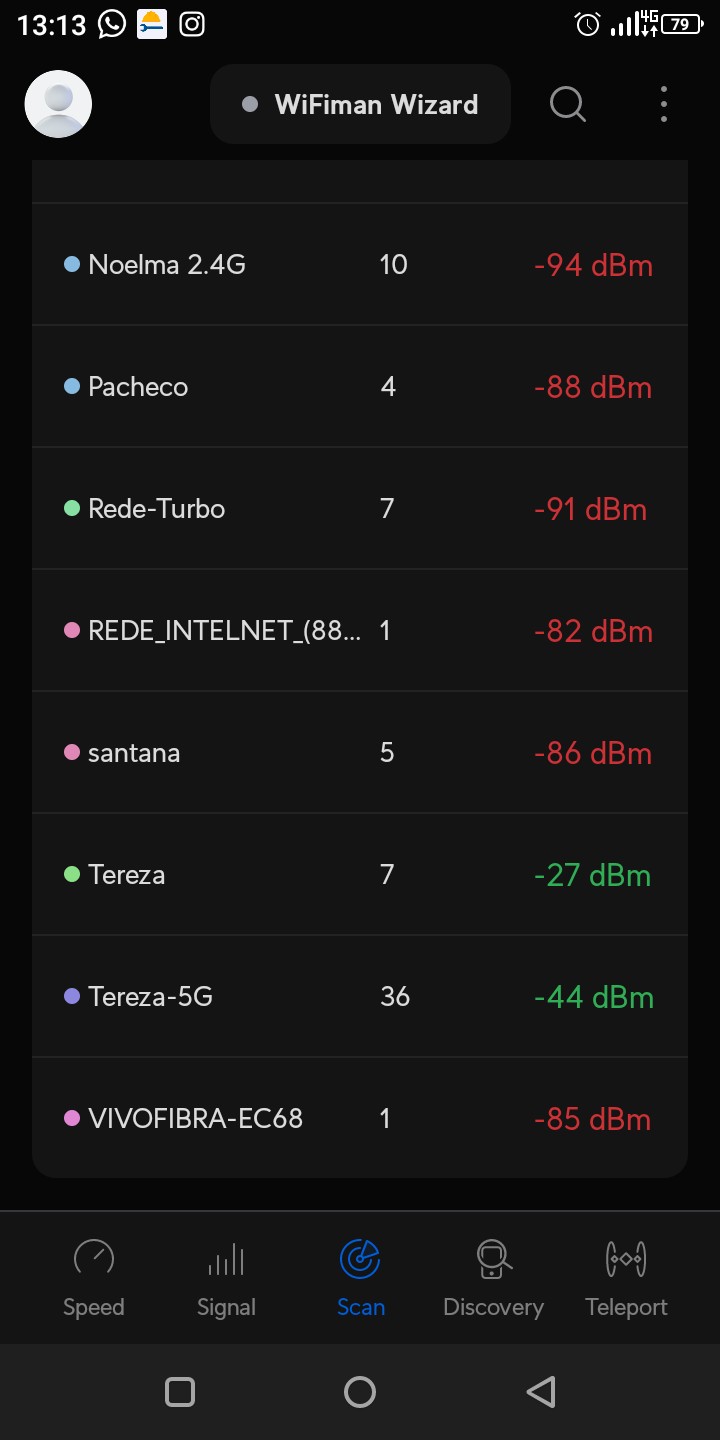Open the three-dot overflow menu
720x1440 pixels.
(664, 104)
